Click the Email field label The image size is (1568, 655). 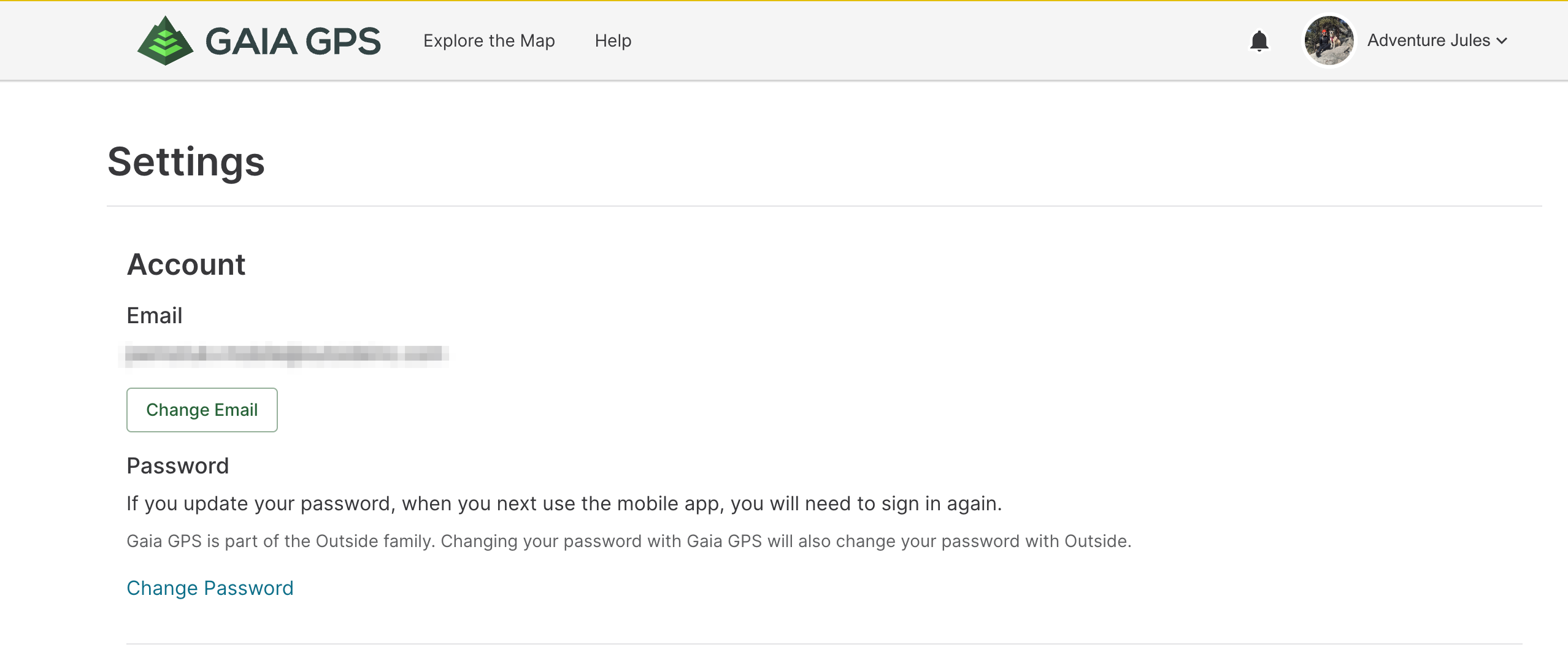tap(155, 316)
